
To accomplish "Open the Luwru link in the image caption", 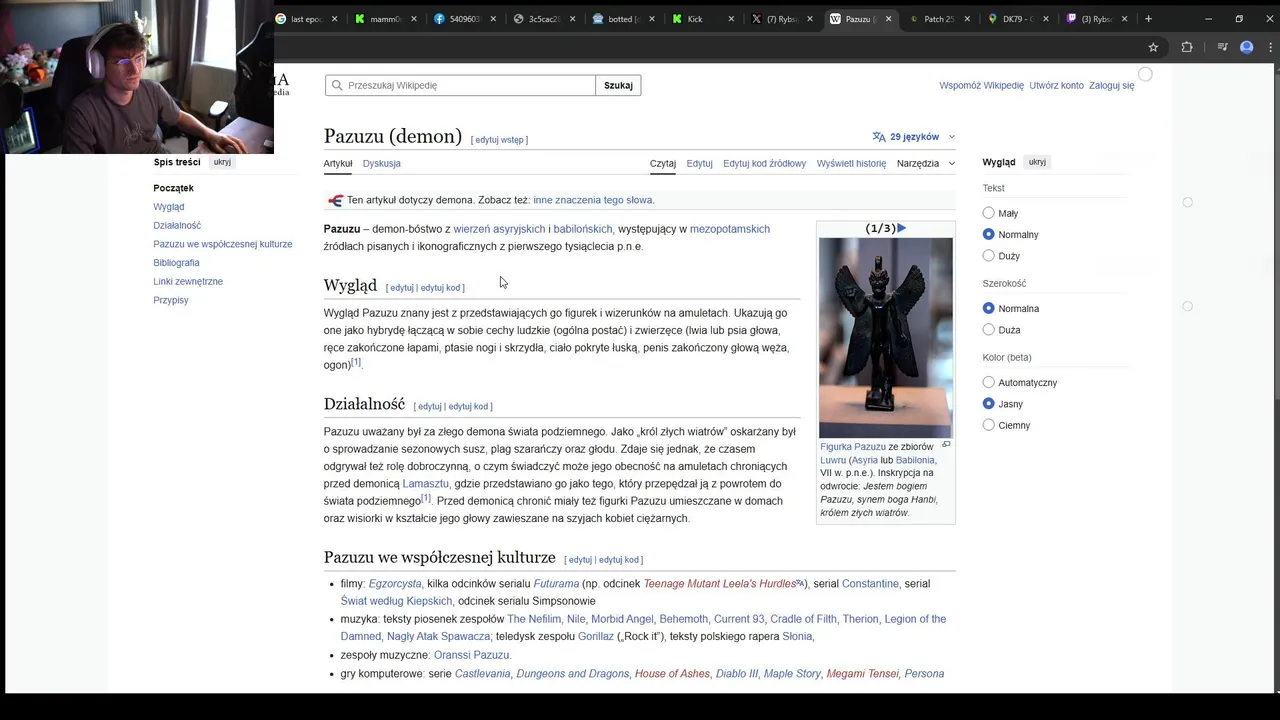I will (833, 460).
